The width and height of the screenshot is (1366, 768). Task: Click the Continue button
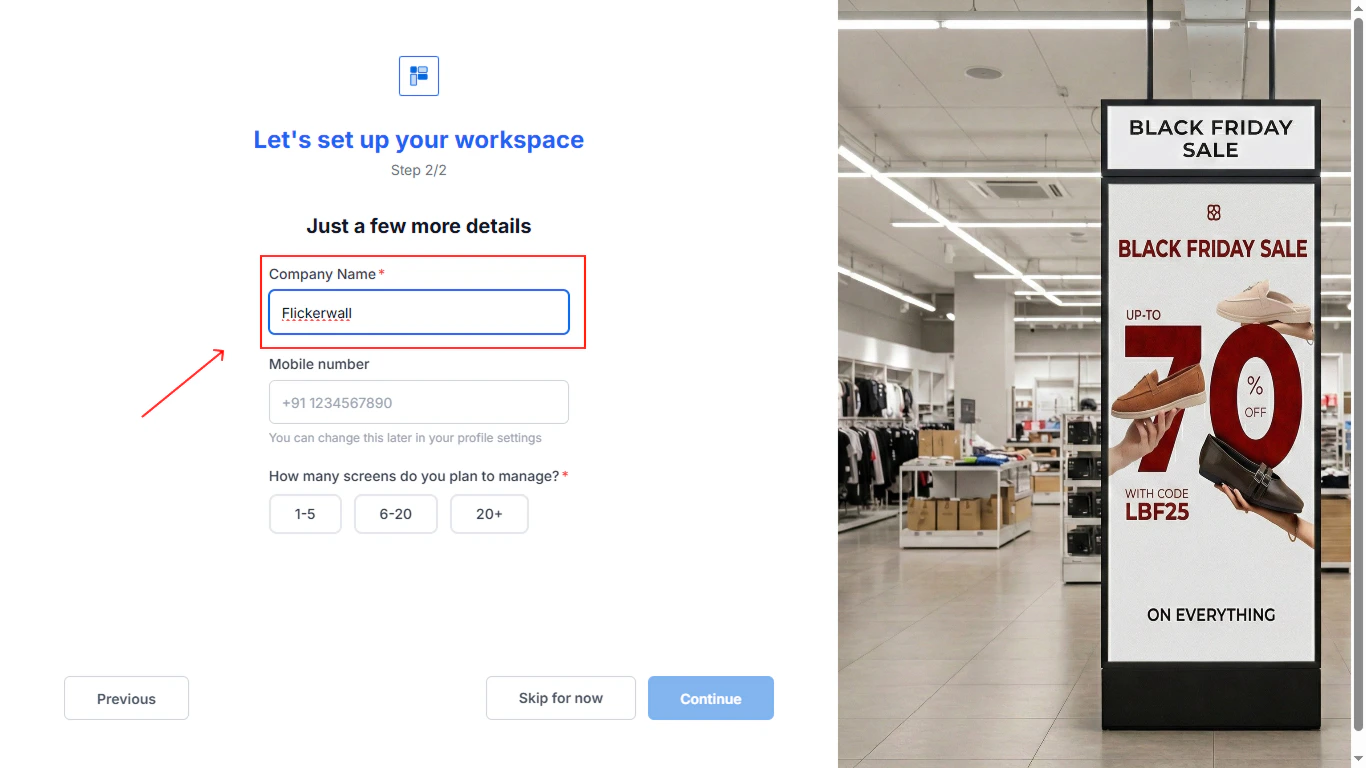(x=711, y=698)
